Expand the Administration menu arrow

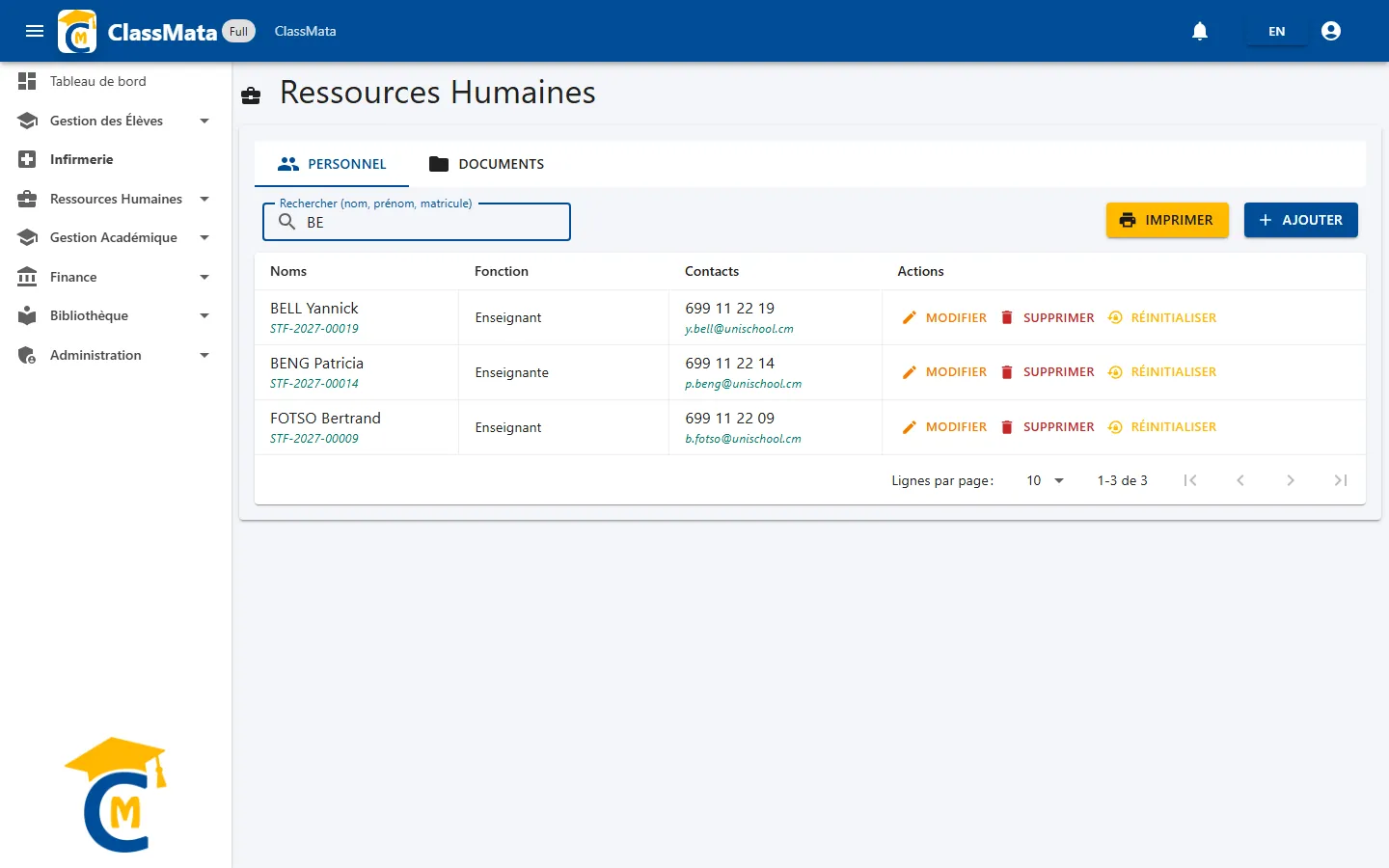pyautogui.click(x=204, y=355)
